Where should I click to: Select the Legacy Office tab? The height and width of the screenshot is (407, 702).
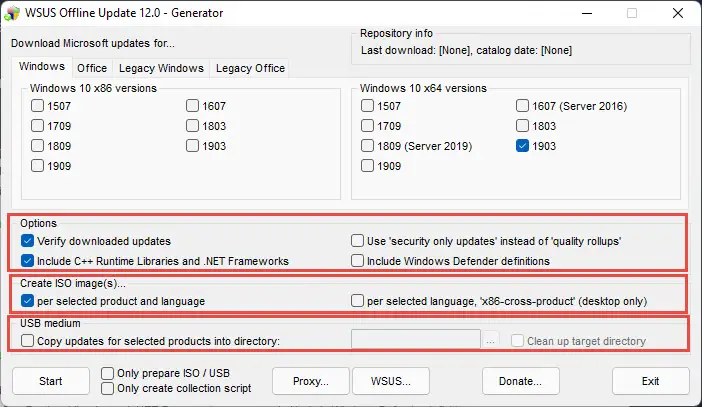pos(250,68)
